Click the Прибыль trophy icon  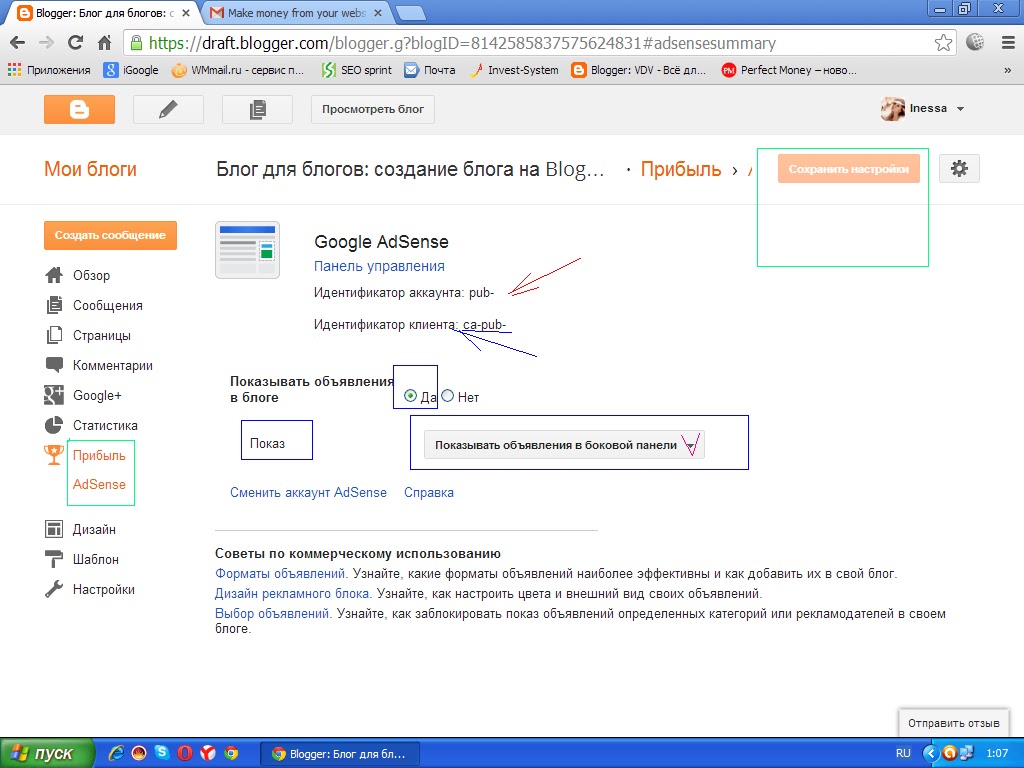tap(54, 455)
